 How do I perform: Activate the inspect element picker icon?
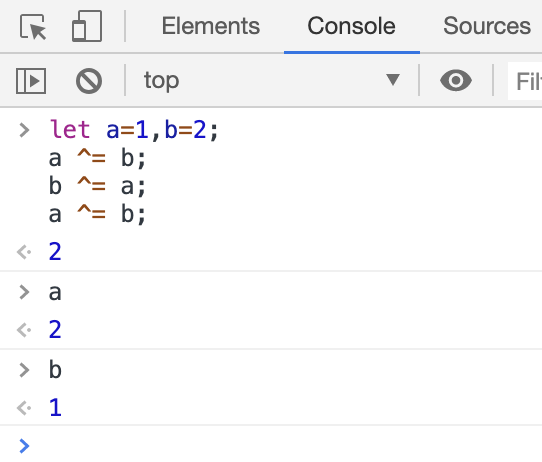coord(33,27)
